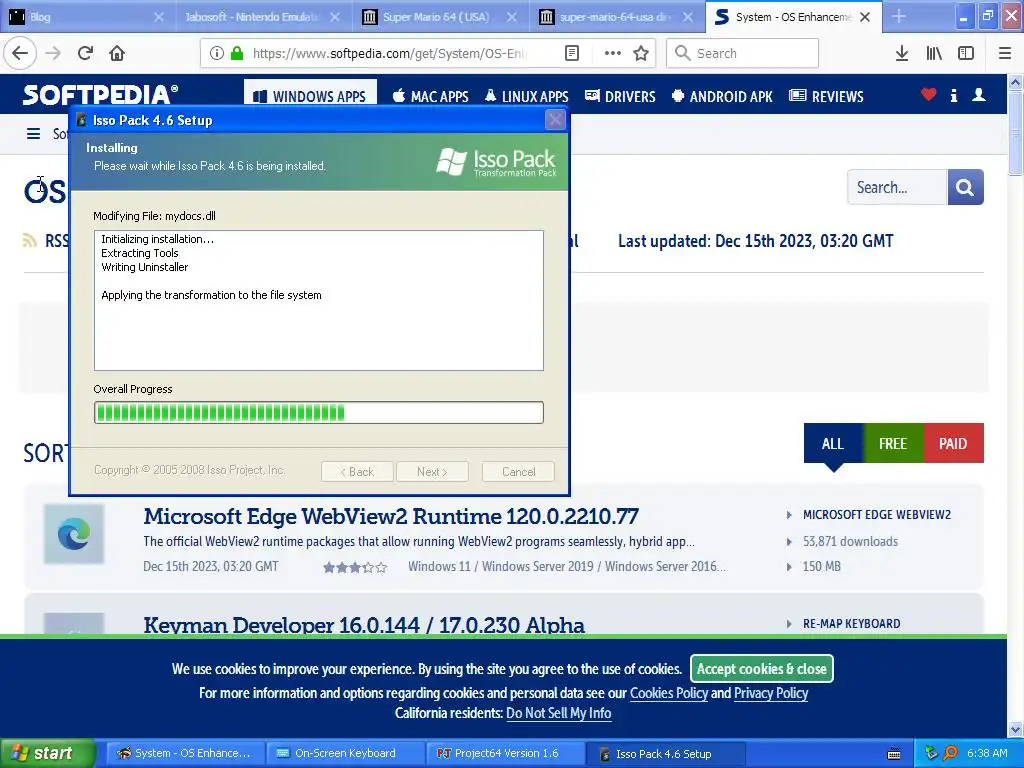The height and width of the screenshot is (768, 1024).
Task: Bookmark this page with the star
Action: tap(641, 53)
